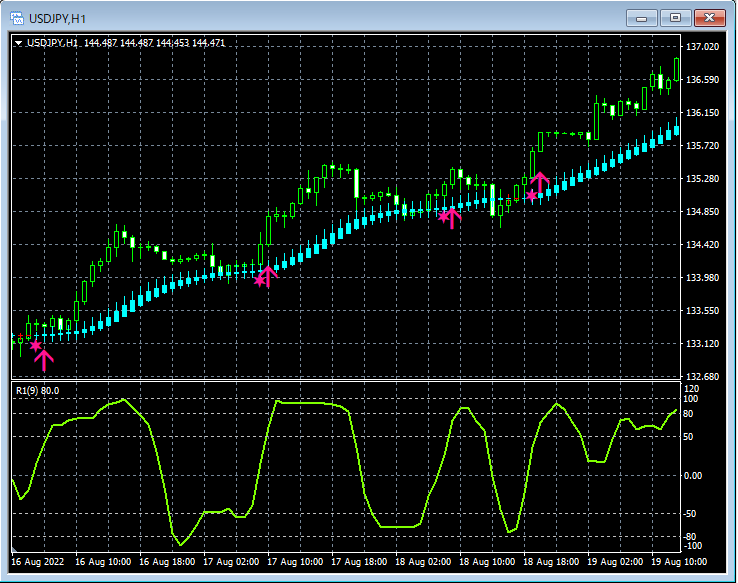Click the 133.550 price scale label
This screenshot has height=583, width=738.
pos(703,310)
